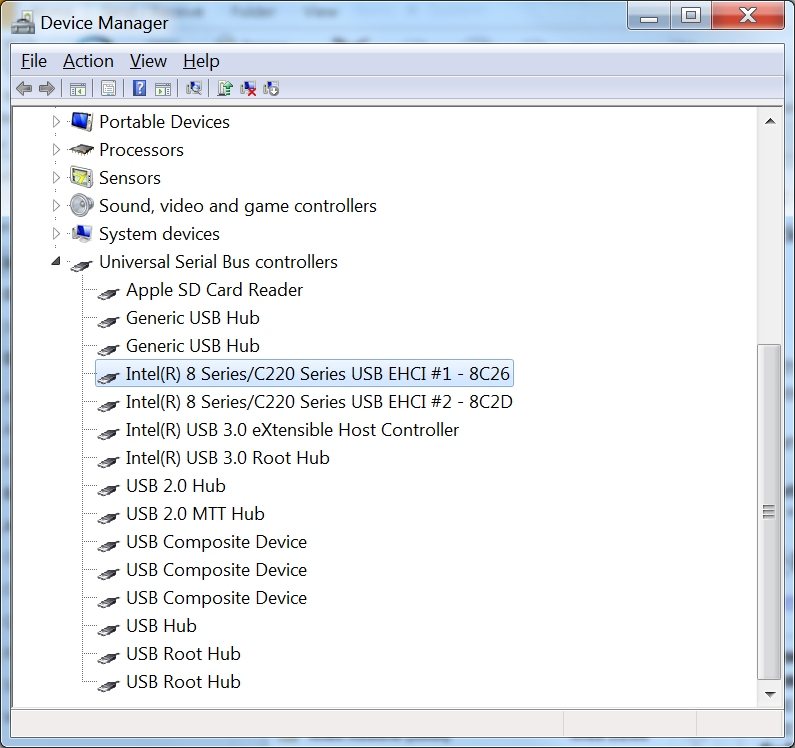Toggle the Show/Hide Console Tree toolbar icon

click(77, 89)
